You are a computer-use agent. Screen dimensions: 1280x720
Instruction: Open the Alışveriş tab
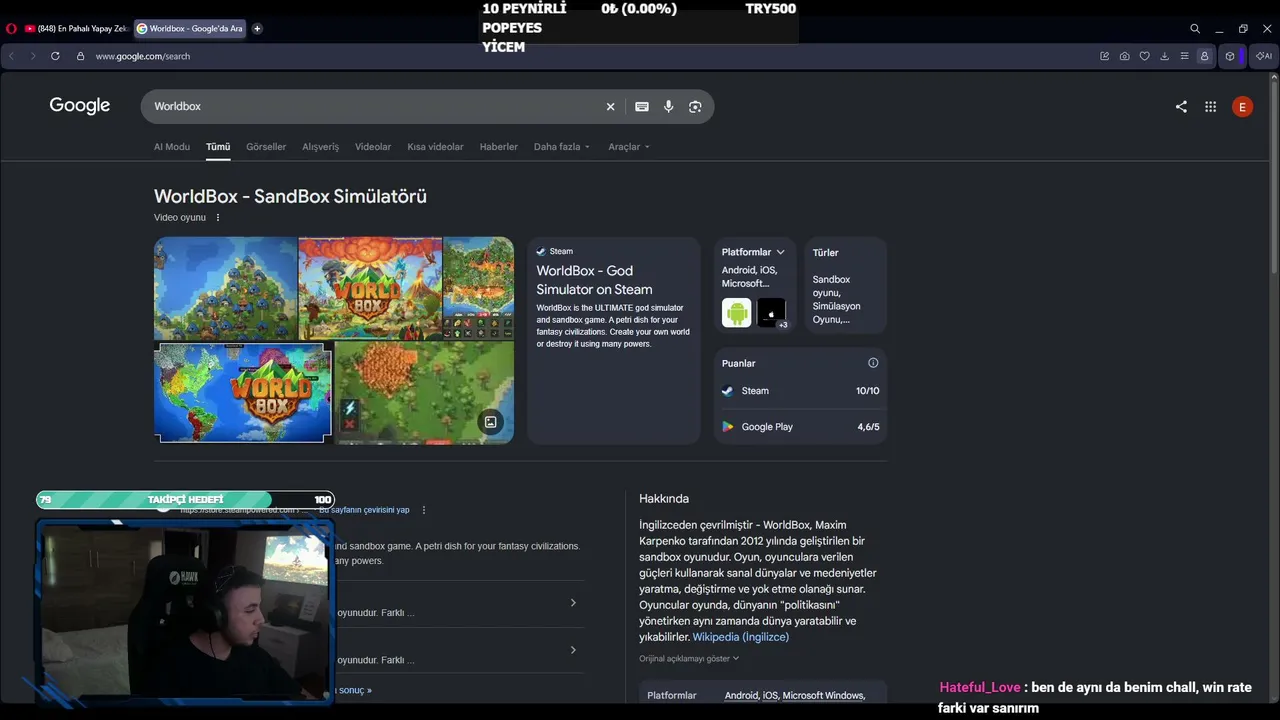coord(321,147)
